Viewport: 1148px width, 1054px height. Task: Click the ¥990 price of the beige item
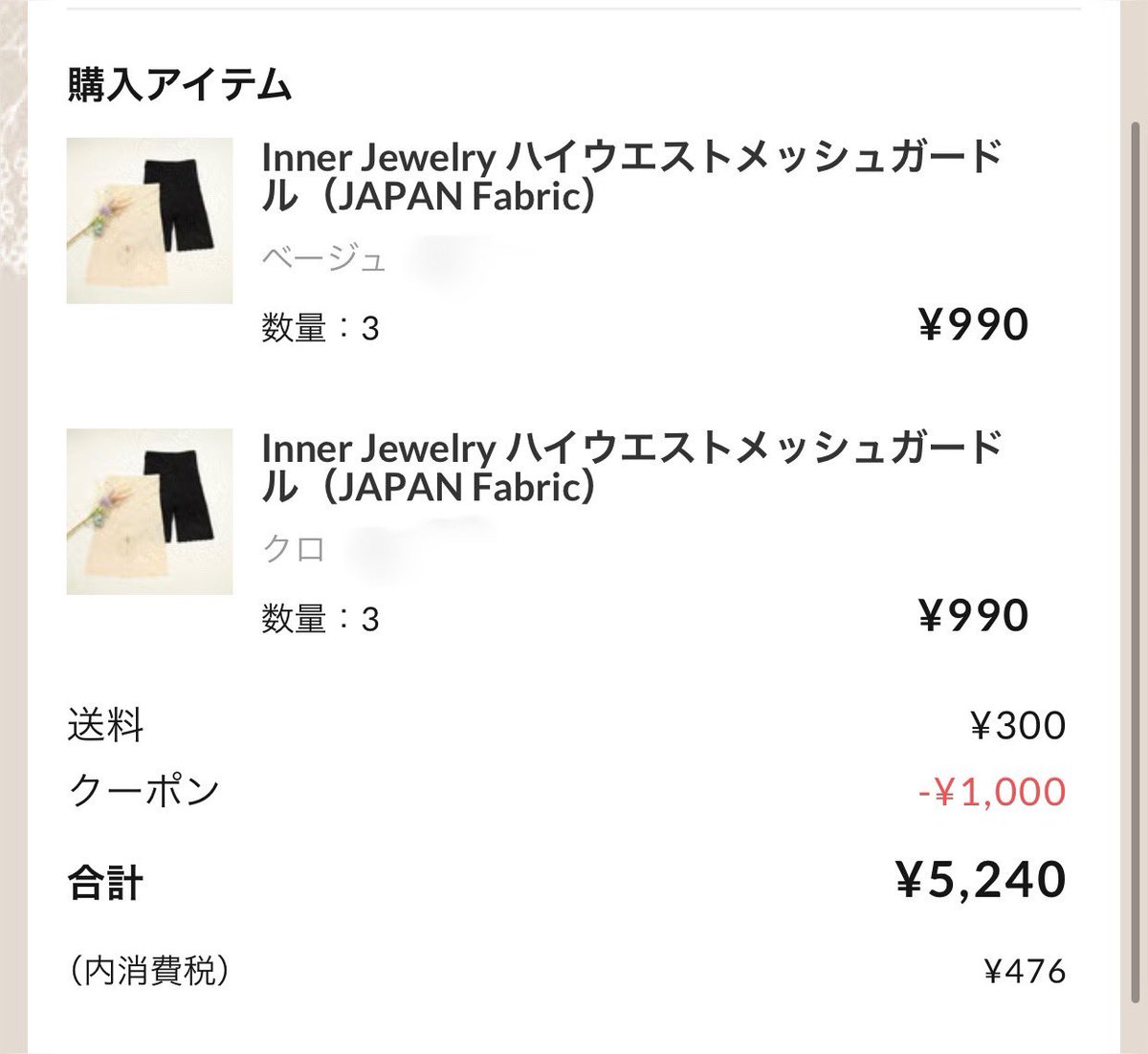[x=974, y=325]
